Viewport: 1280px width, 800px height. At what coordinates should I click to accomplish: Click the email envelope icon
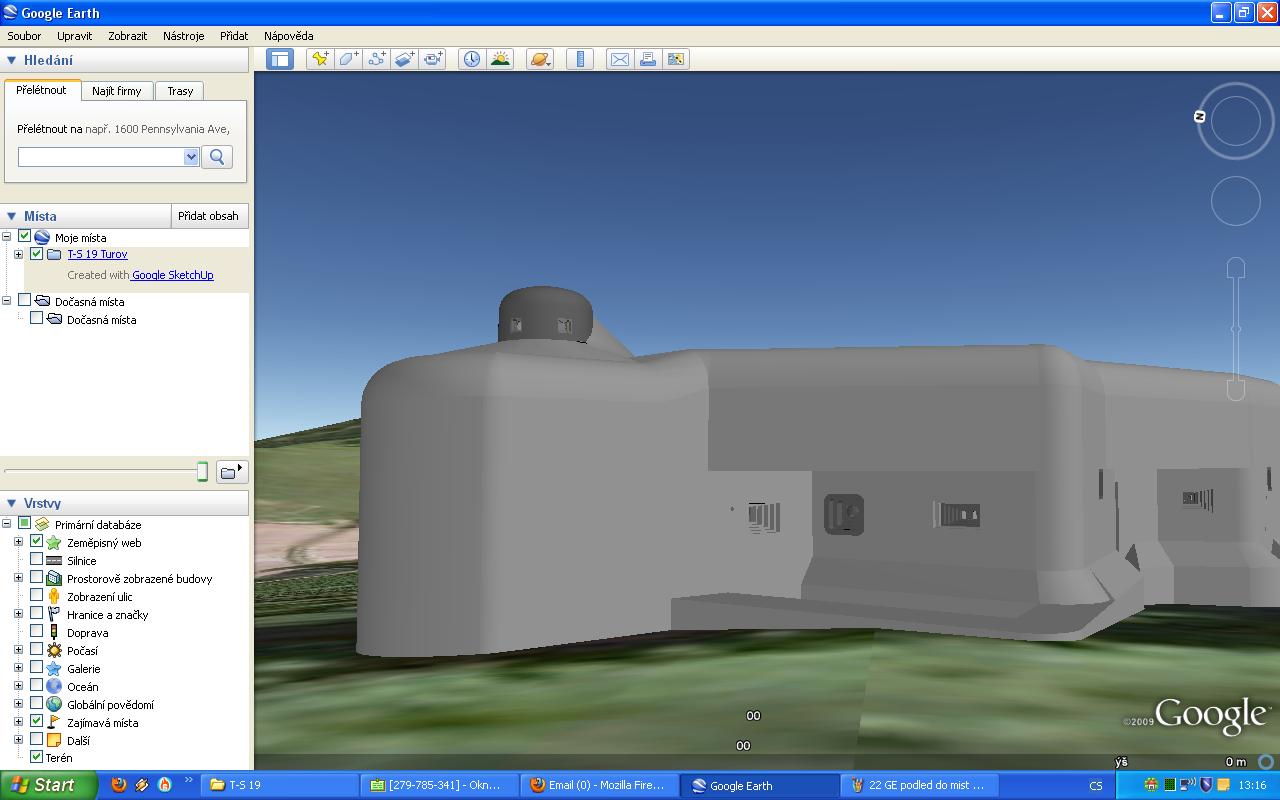620,59
